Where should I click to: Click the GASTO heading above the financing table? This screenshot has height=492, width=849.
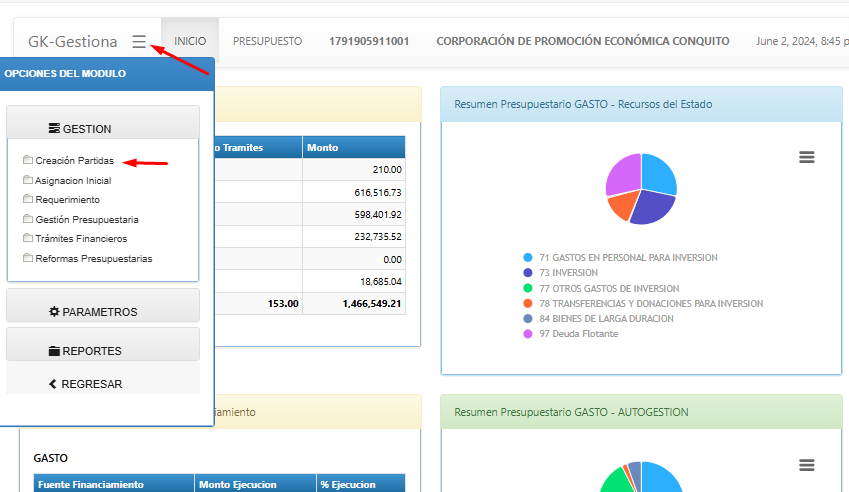[x=50, y=458]
